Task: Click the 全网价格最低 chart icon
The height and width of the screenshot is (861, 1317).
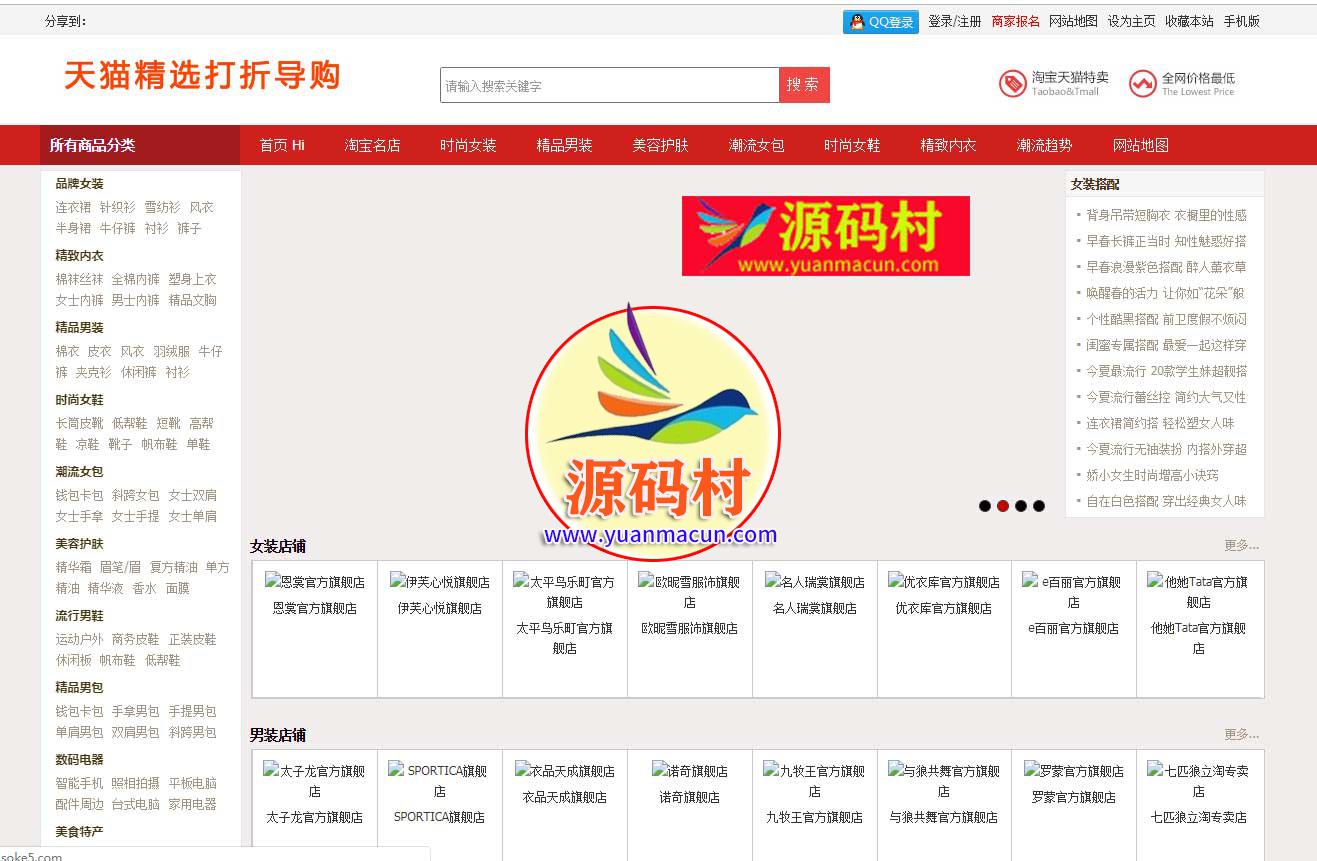Action: (1142, 84)
